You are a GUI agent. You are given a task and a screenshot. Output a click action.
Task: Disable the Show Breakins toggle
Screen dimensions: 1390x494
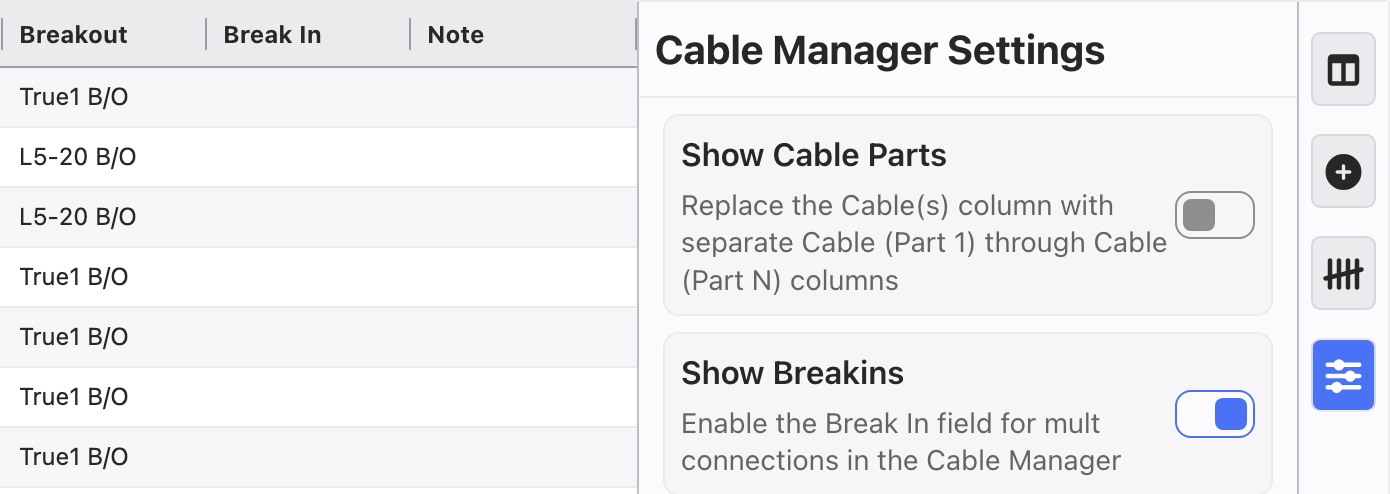click(x=1214, y=414)
